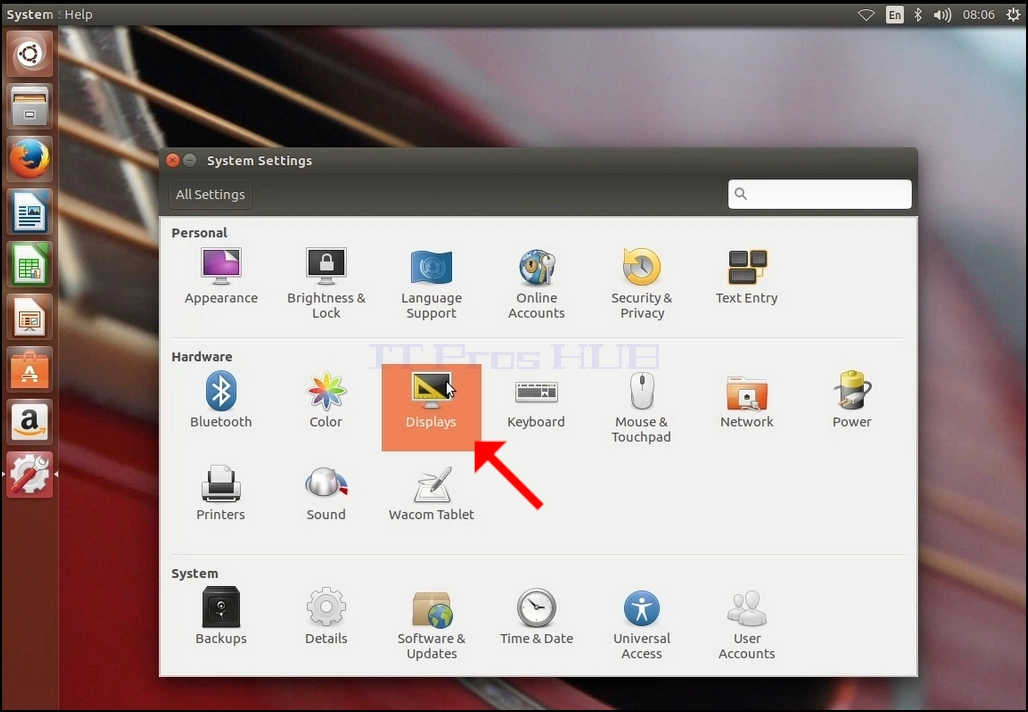The height and width of the screenshot is (712, 1028).
Task: Close the System Settings window
Action: [172, 160]
